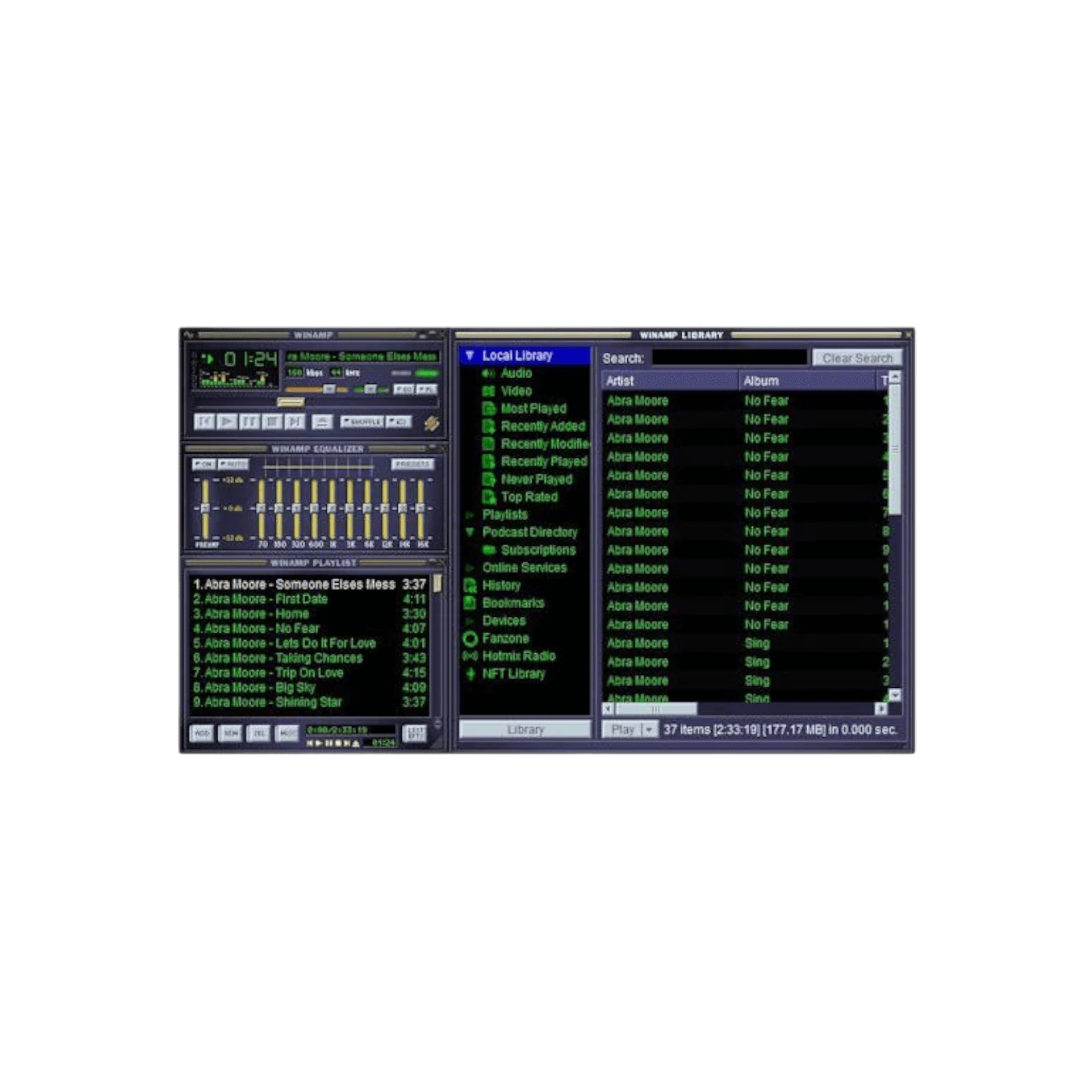The width and height of the screenshot is (1092, 1092).
Task: Click the Library button below the tree
Action: pyautogui.click(x=525, y=730)
